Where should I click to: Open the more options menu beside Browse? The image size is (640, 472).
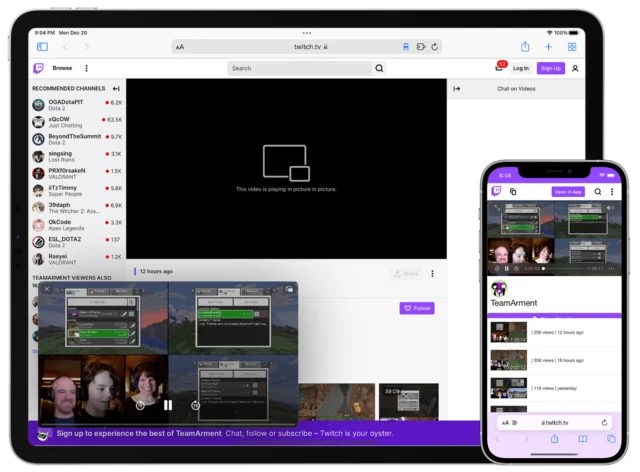pyautogui.click(x=87, y=68)
